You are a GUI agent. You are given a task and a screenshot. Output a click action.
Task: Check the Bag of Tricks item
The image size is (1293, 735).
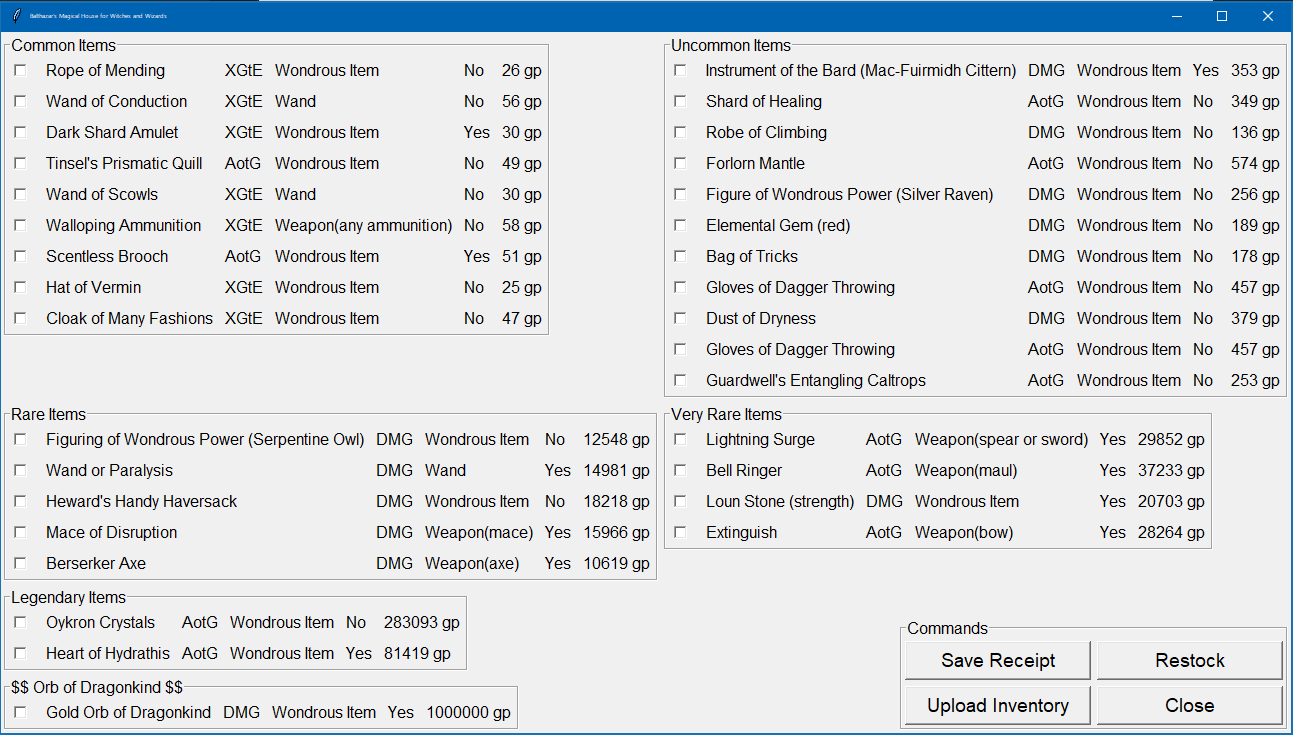coord(680,257)
